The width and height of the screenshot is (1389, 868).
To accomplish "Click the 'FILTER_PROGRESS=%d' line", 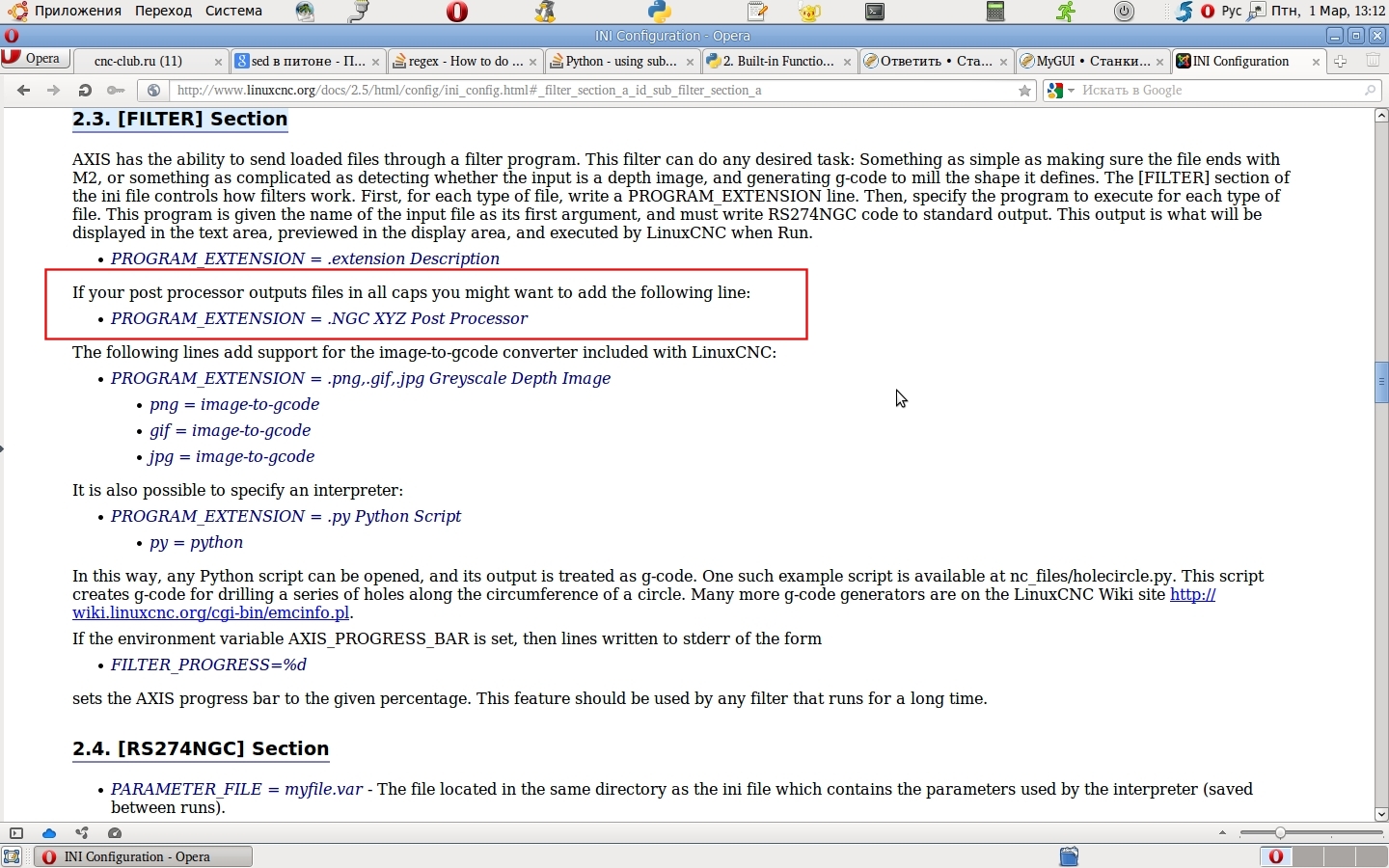I will pos(208,665).
